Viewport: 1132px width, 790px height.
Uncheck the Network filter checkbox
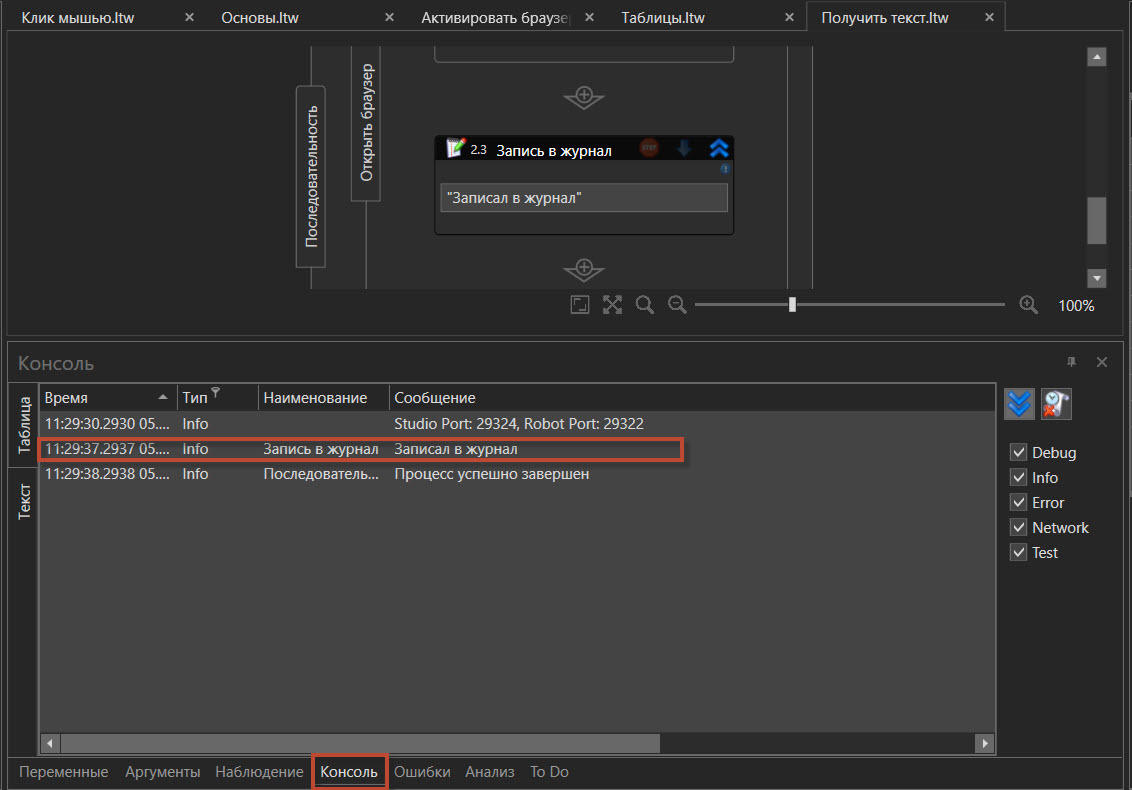(x=1019, y=527)
